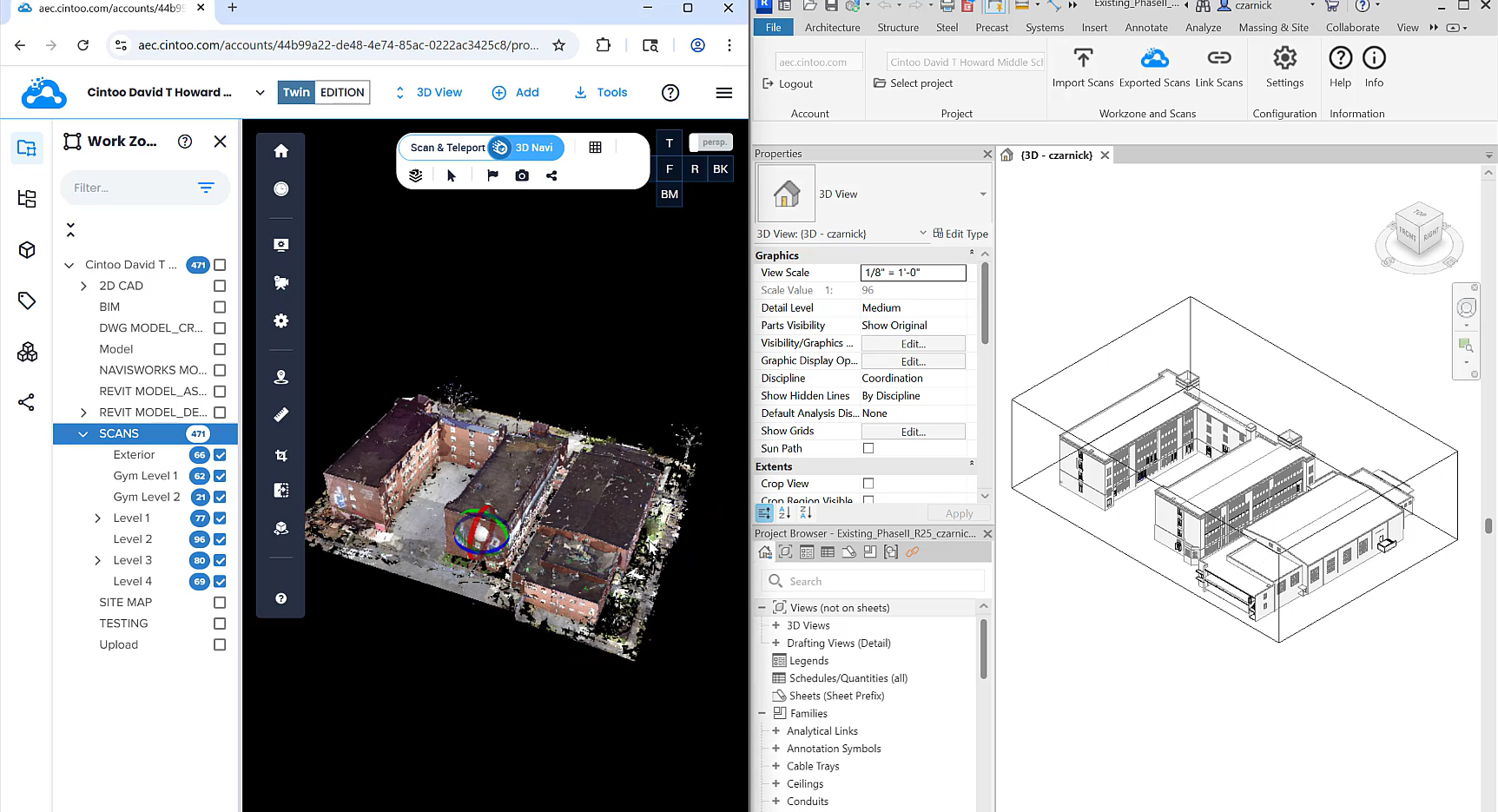This screenshot has width=1498, height=812.
Task: Click the layers stack icon in the navigation bar
Action: click(416, 175)
